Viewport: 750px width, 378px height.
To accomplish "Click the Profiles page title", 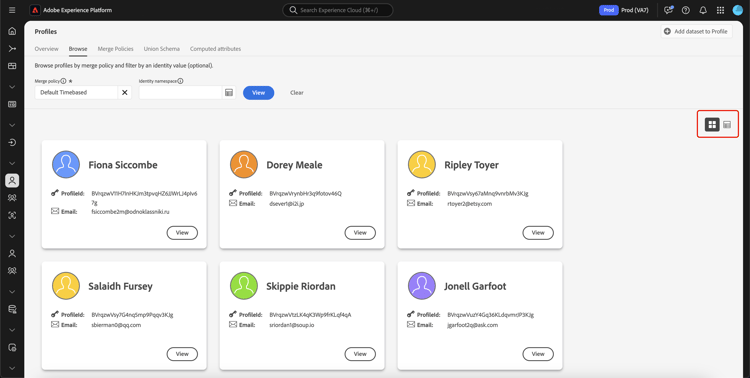I will [x=46, y=32].
